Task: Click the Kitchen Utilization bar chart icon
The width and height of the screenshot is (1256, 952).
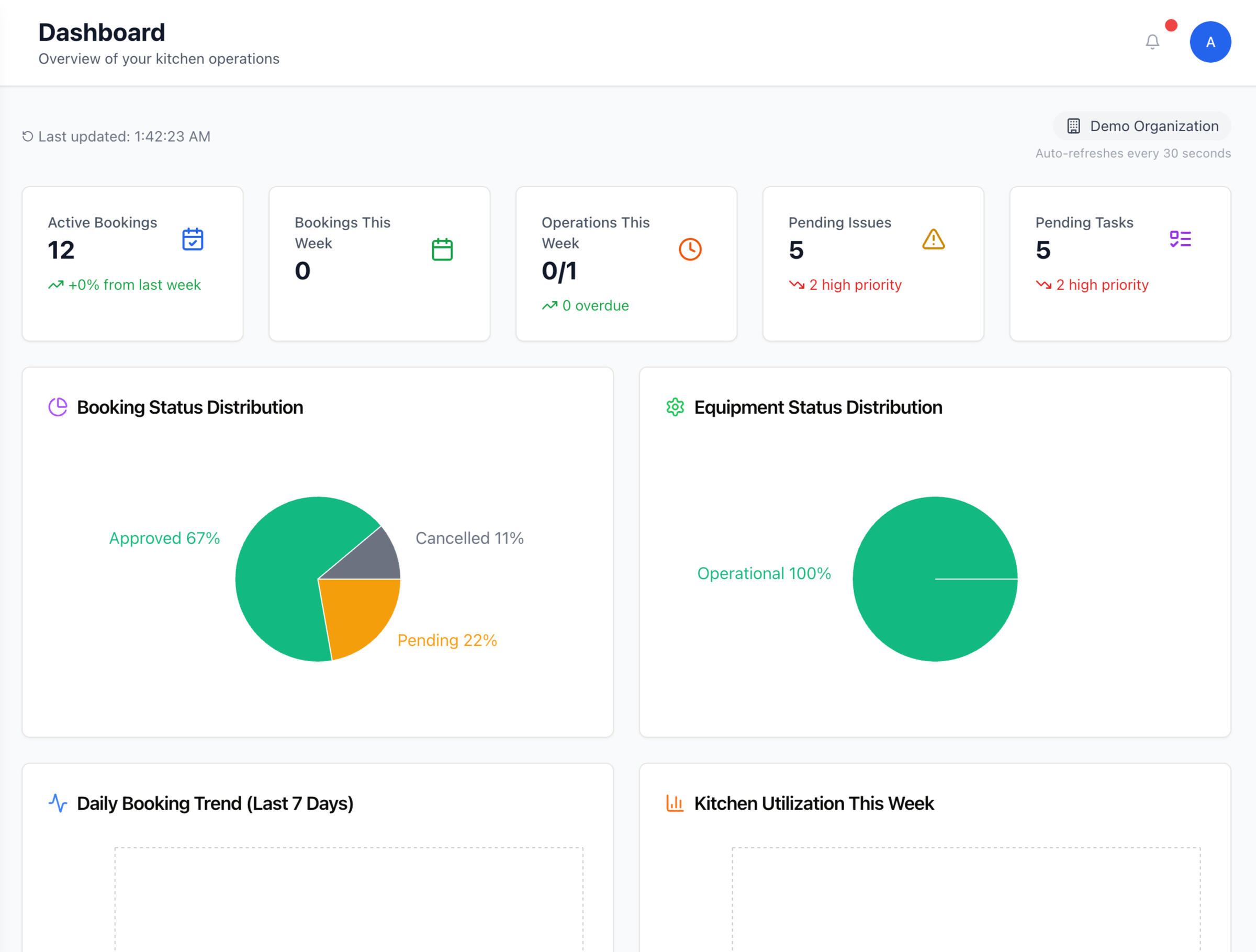Action: point(675,803)
